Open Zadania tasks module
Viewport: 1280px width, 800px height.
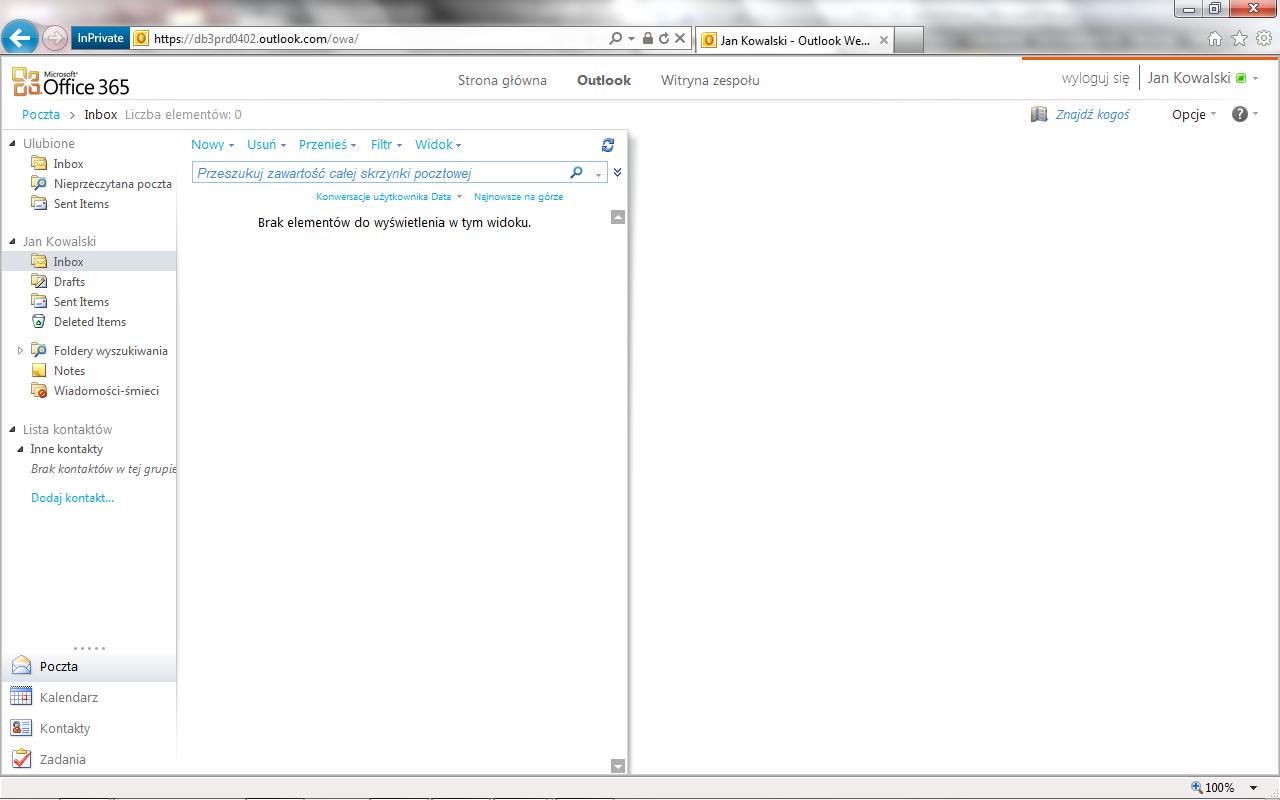click(62, 759)
